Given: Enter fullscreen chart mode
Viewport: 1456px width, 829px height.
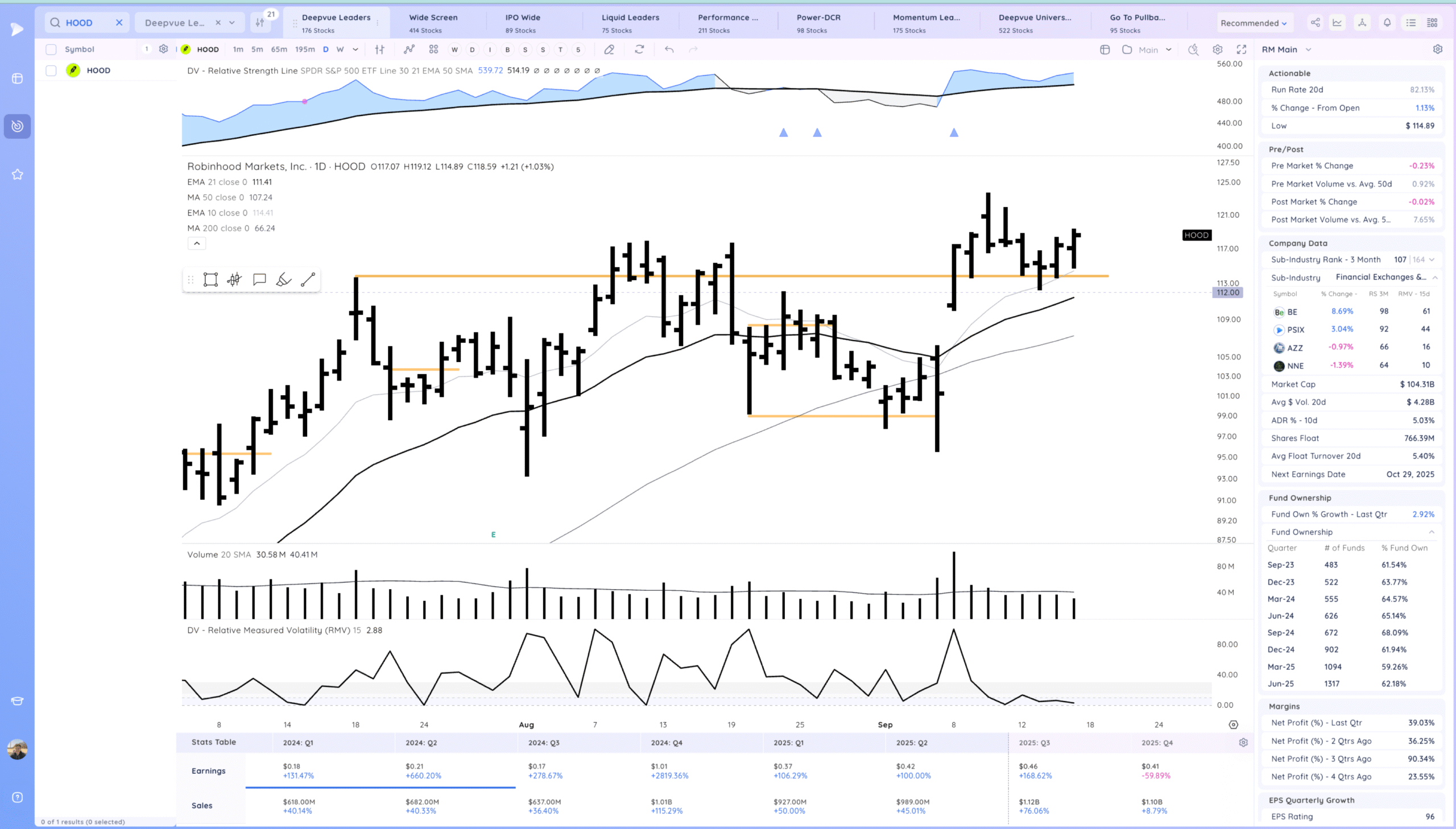Looking at the screenshot, I should click(x=1242, y=49).
